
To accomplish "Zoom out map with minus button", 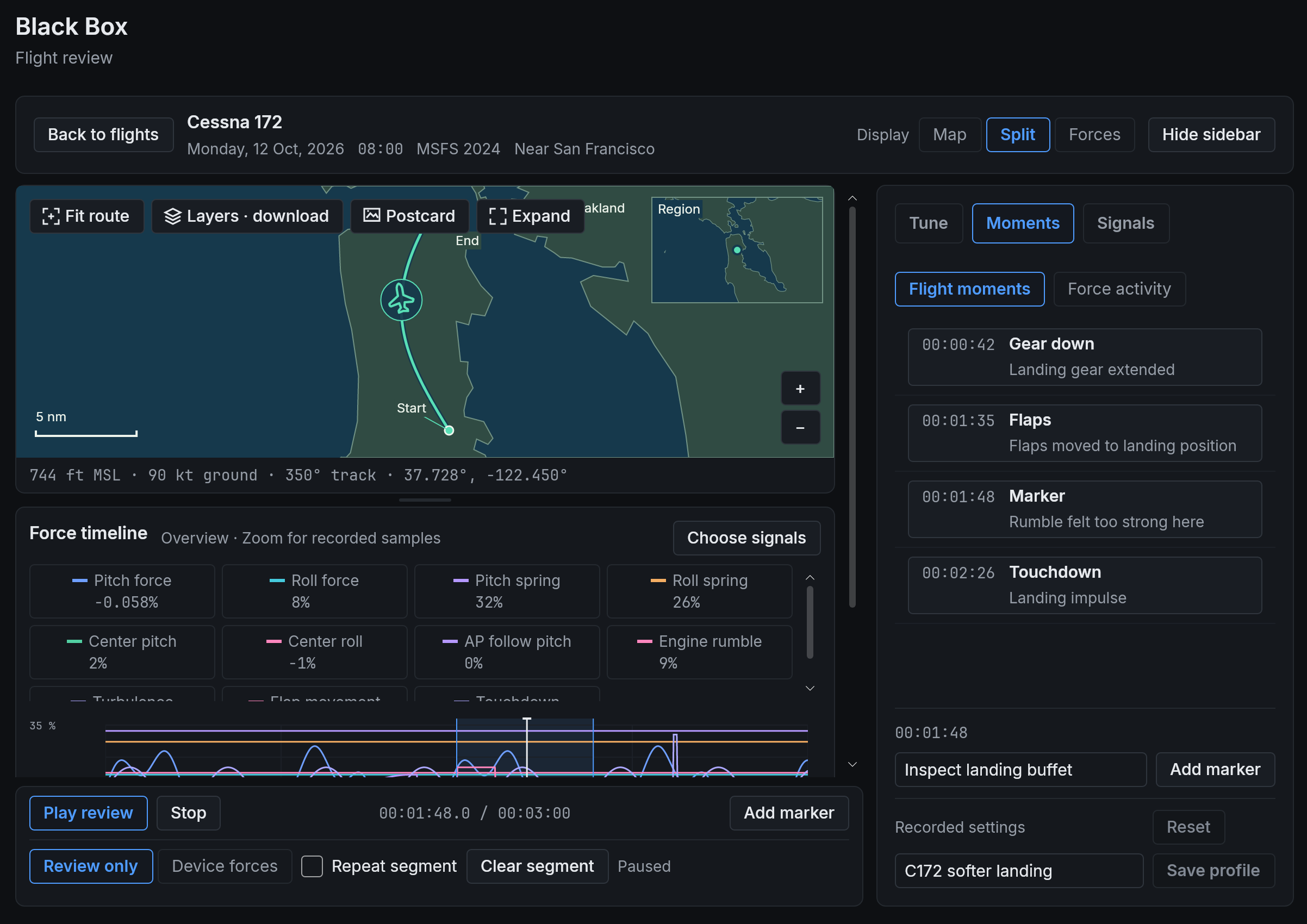I will [x=800, y=427].
